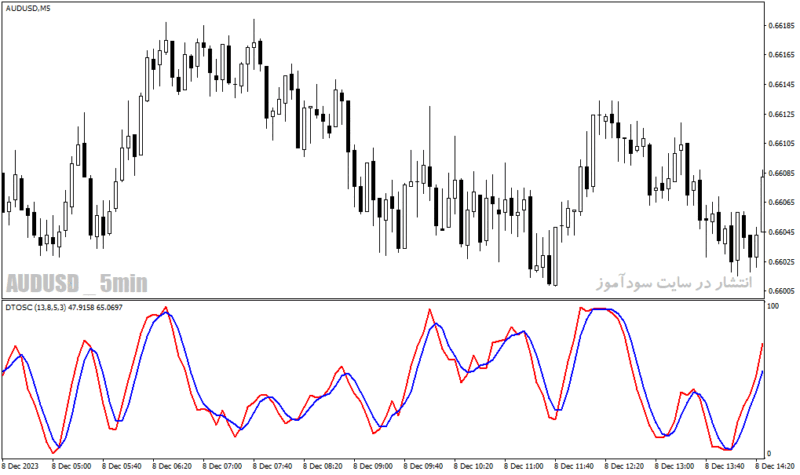The width and height of the screenshot is (800, 475).
Task: Click the AUDUSD,M5 chart title label
Action: tap(28, 8)
